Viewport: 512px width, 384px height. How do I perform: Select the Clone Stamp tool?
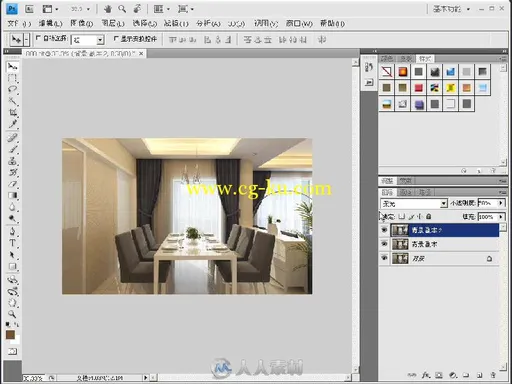(x=12, y=161)
